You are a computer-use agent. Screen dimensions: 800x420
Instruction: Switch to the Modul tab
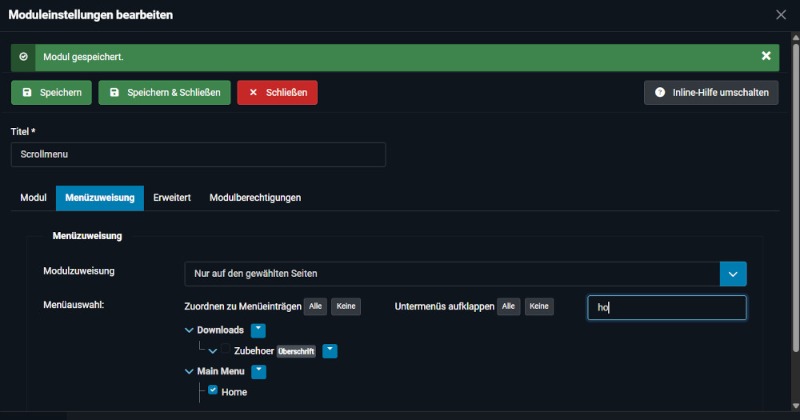[x=33, y=198]
